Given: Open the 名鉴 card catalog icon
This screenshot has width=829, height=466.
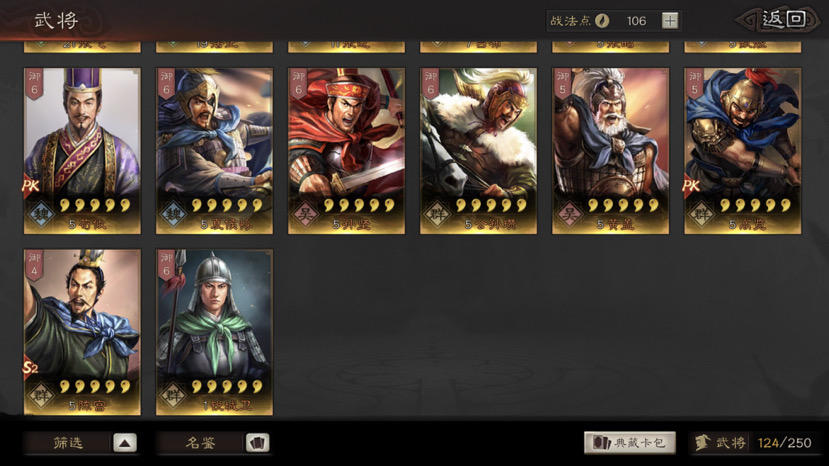Looking at the screenshot, I should click(257, 443).
